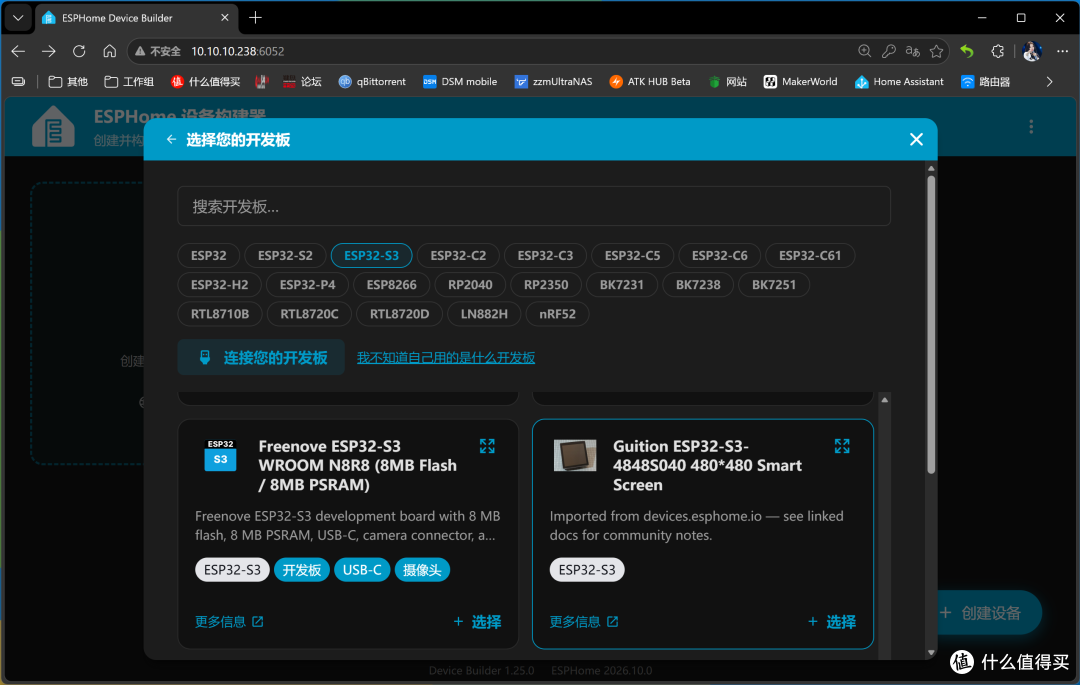
Task: Go back using the dialog's back arrow
Action: tap(172, 140)
